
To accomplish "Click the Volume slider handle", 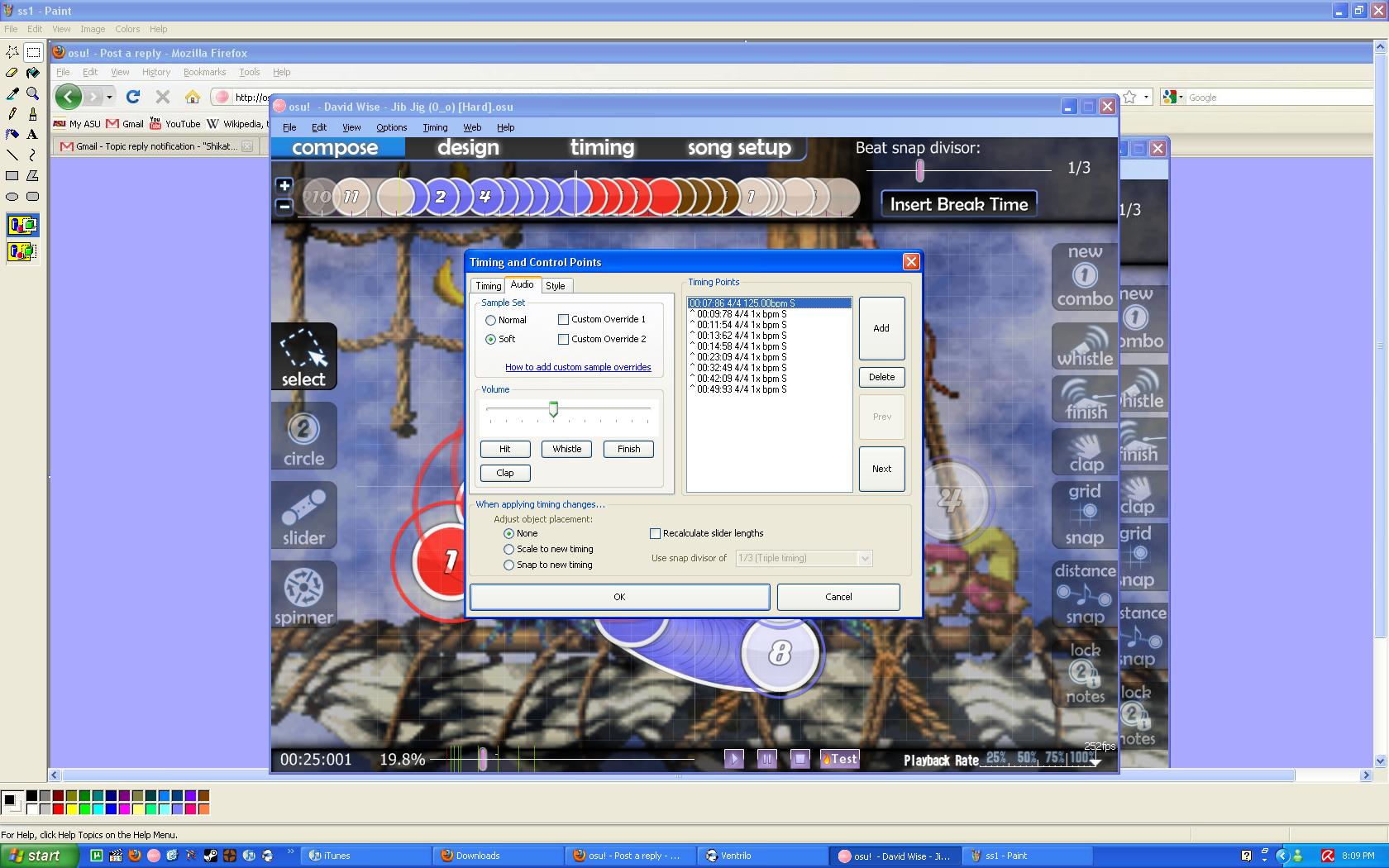I will [553, 409].
